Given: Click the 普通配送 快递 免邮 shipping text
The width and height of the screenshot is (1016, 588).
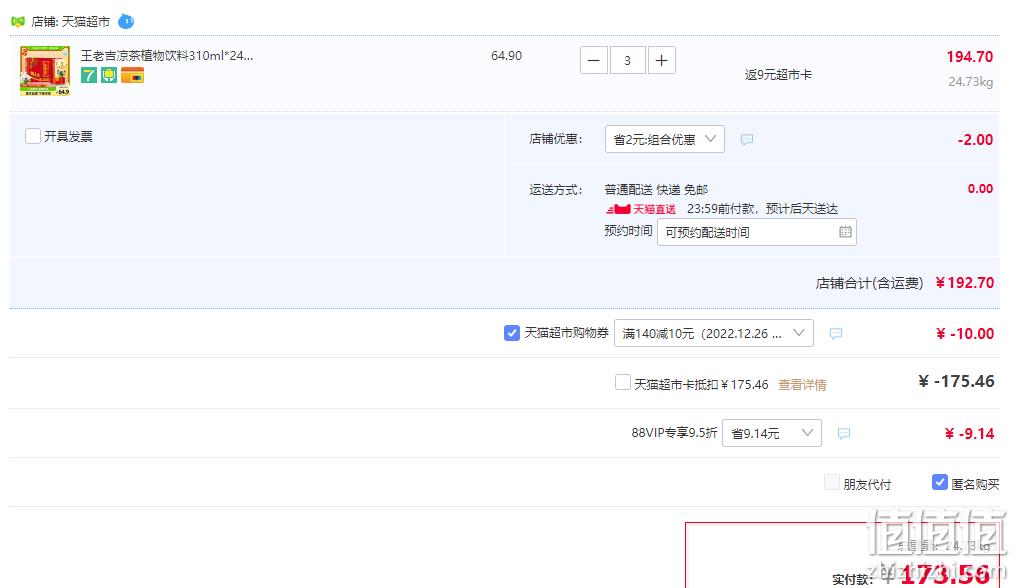Looking at the screenshot, I should [x=656, y=189].
